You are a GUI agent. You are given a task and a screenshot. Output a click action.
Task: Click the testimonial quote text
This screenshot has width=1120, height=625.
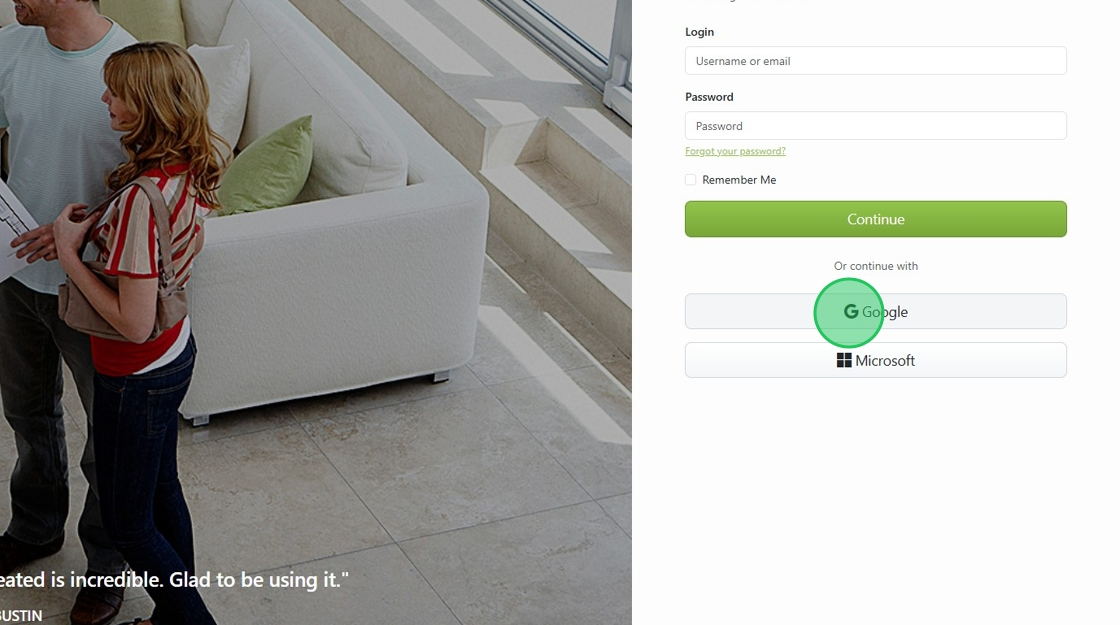174,580
